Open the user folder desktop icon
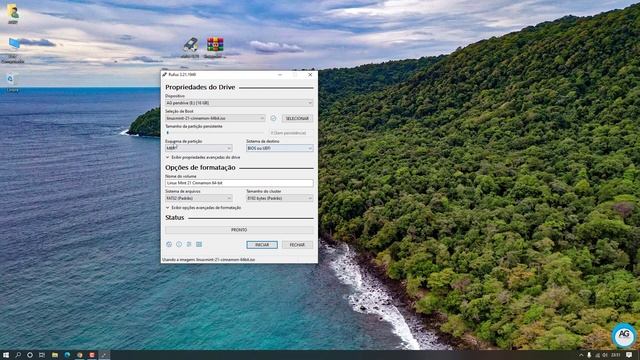This screenshot has width=640, height=360. (x=13, y=13)
